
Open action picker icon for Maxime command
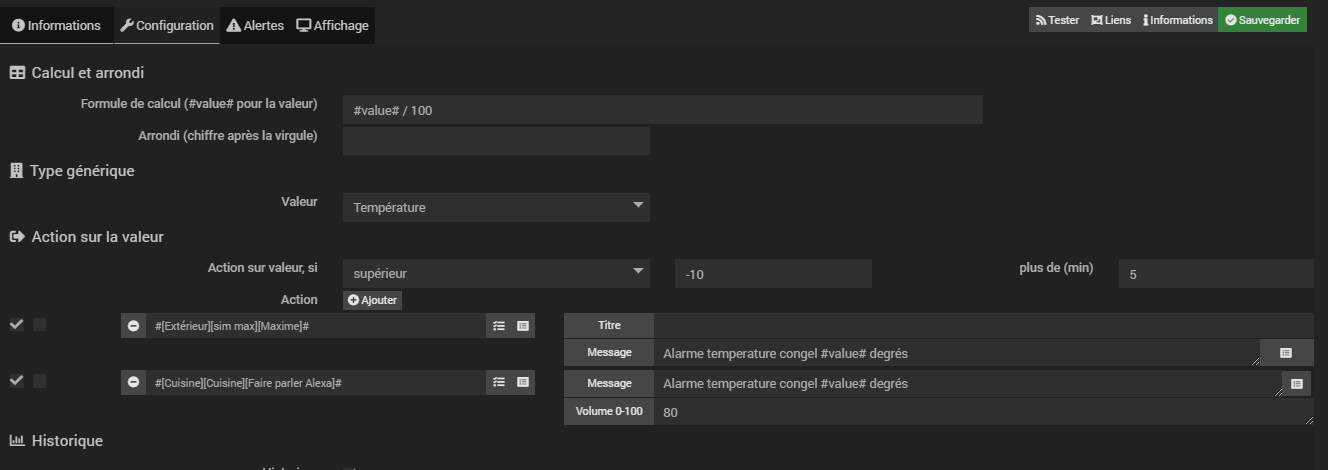(x=498, y=326)
